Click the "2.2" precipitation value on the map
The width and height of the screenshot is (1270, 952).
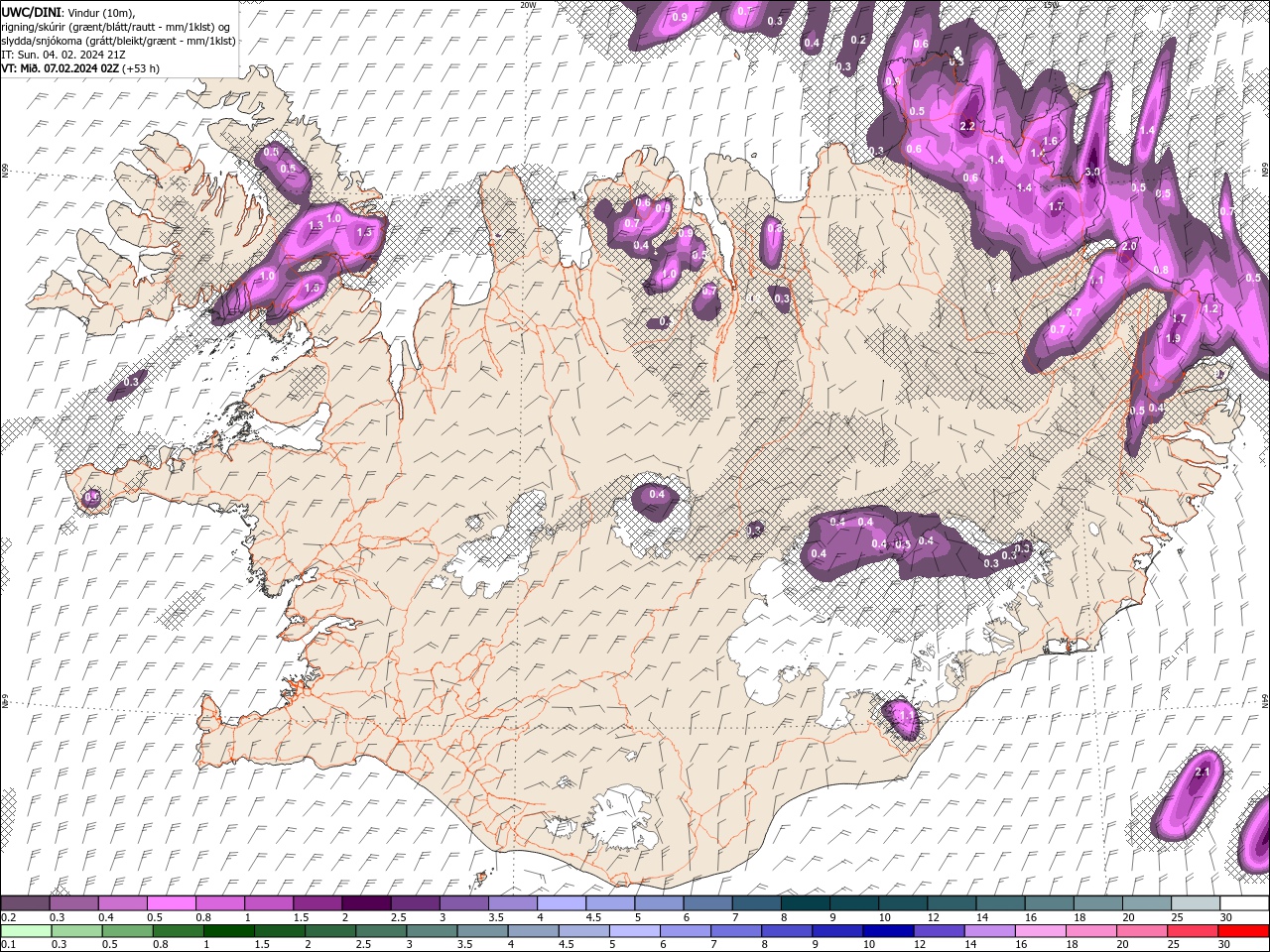(x=968, y=126)
